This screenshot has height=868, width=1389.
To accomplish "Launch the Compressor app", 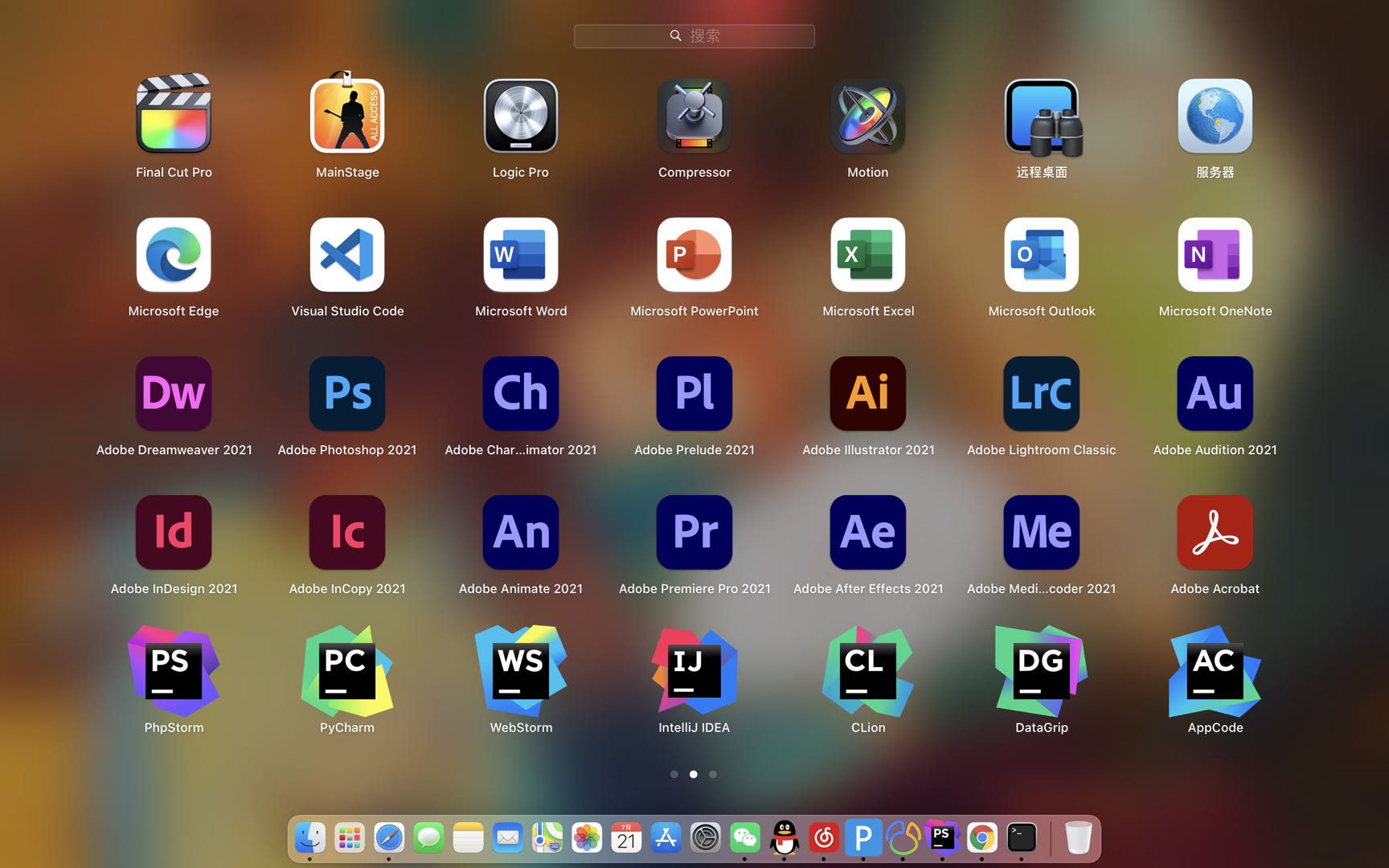I will click(x=694, y=115).
